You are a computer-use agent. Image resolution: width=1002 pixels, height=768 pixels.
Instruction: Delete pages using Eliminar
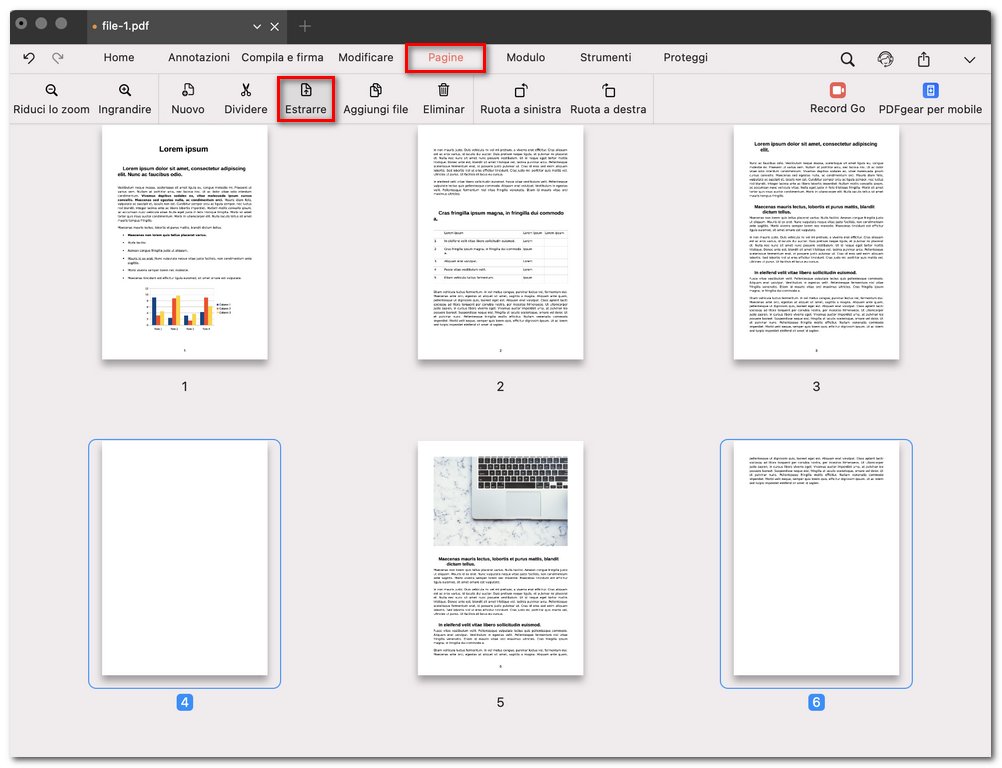pyautogui.click(x=444, y=99)
